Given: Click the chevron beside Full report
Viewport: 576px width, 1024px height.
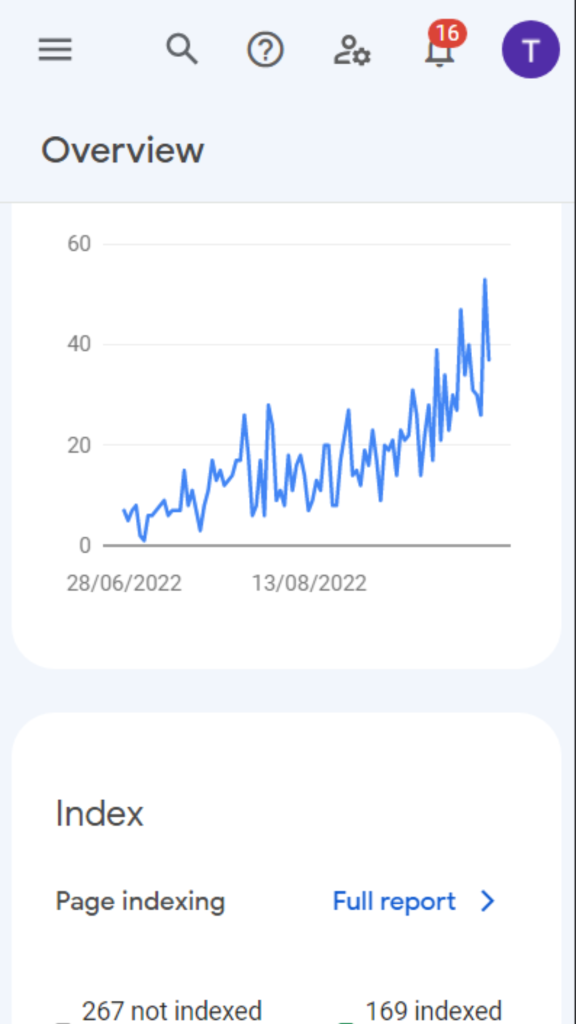Looking at the screenshot, I should click(x=487, y=901).
